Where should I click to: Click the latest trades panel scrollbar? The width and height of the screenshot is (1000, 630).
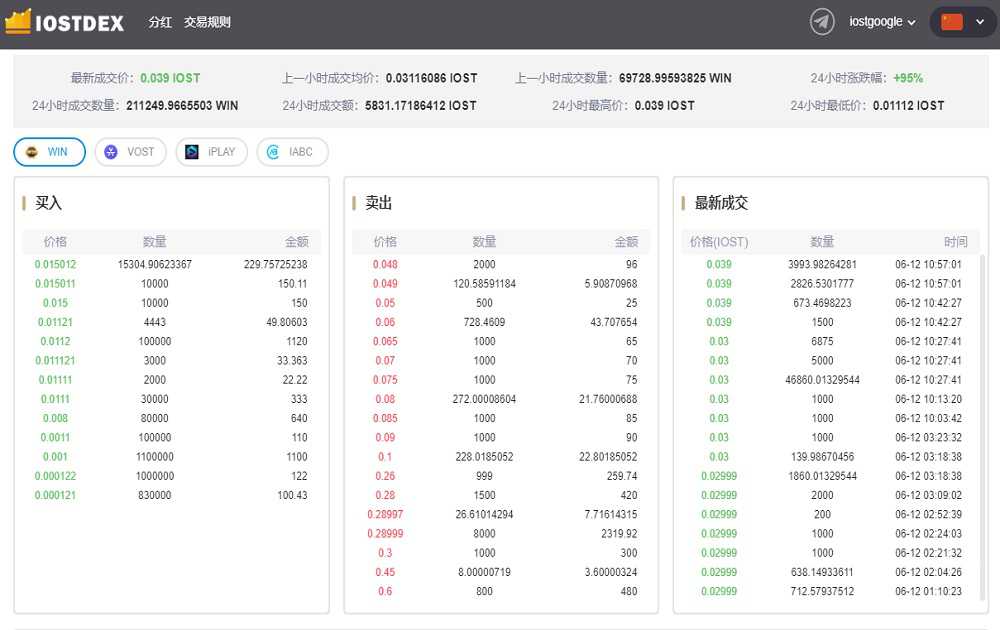[x=982, y=427]
